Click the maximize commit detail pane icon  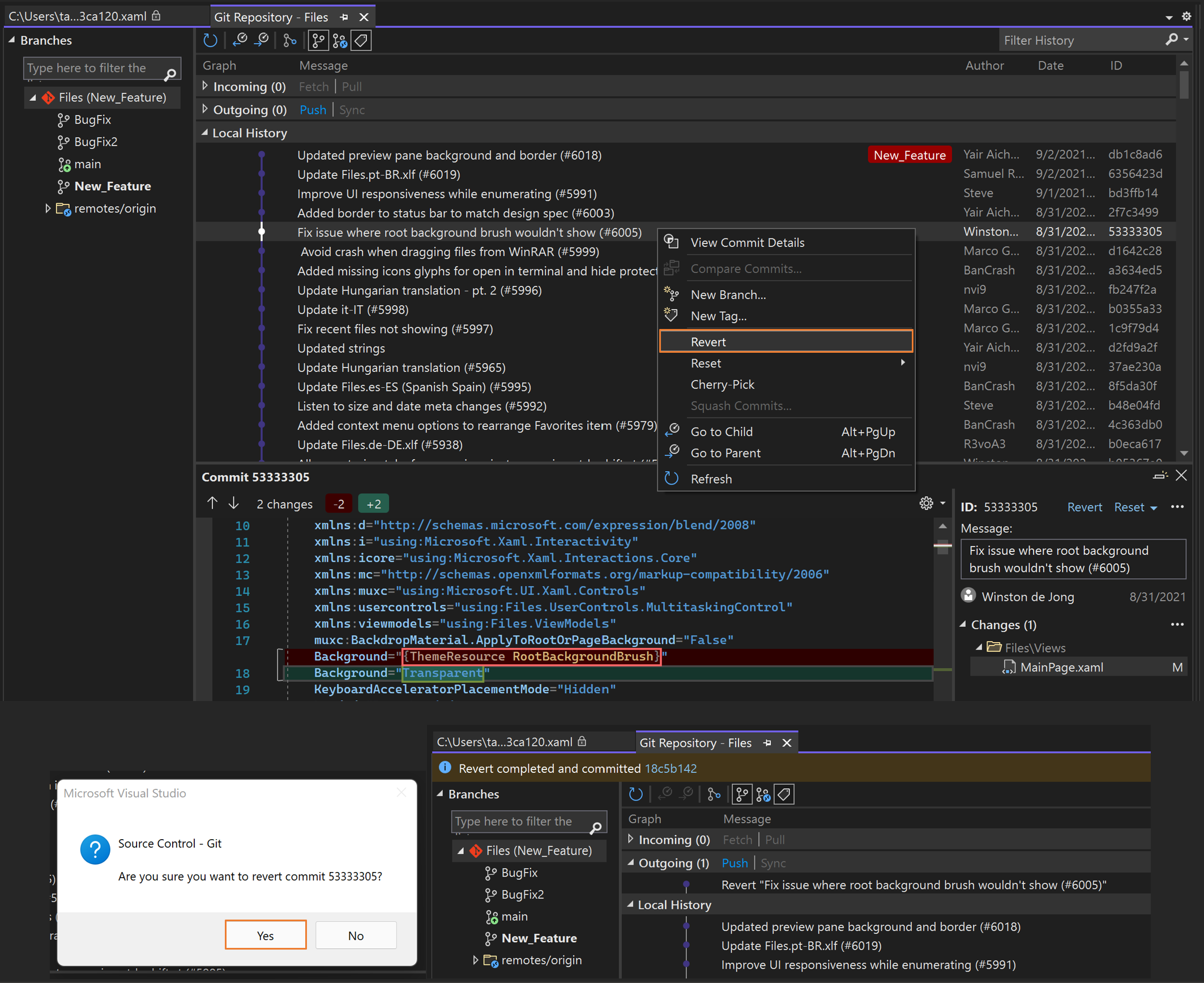[x=1162, y=477]
